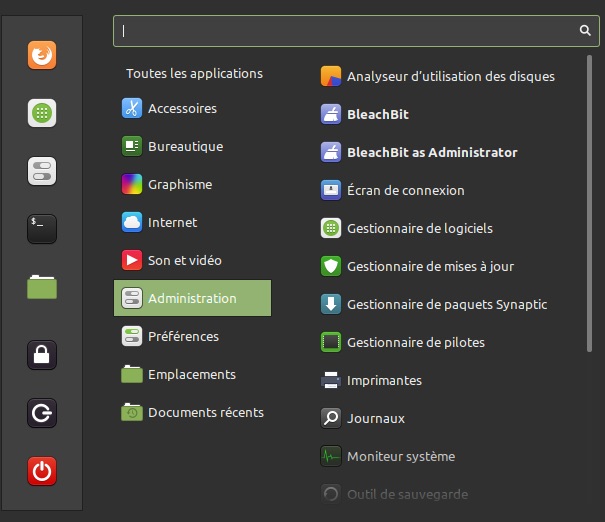The image size is (605, 522).
Task: Open the Software Manager sidebar icon
Action: [42, 112]
